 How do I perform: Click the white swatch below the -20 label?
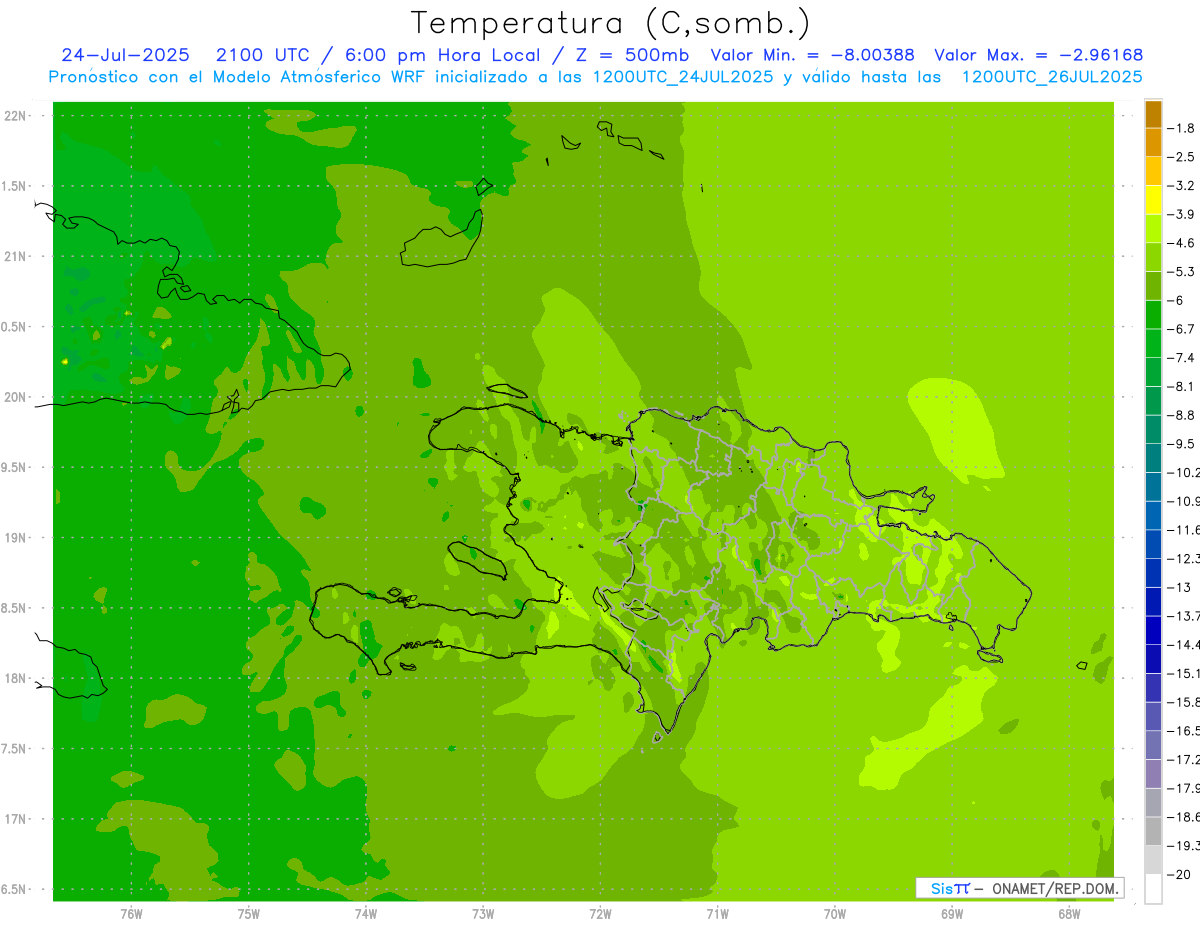[1153, 888]
